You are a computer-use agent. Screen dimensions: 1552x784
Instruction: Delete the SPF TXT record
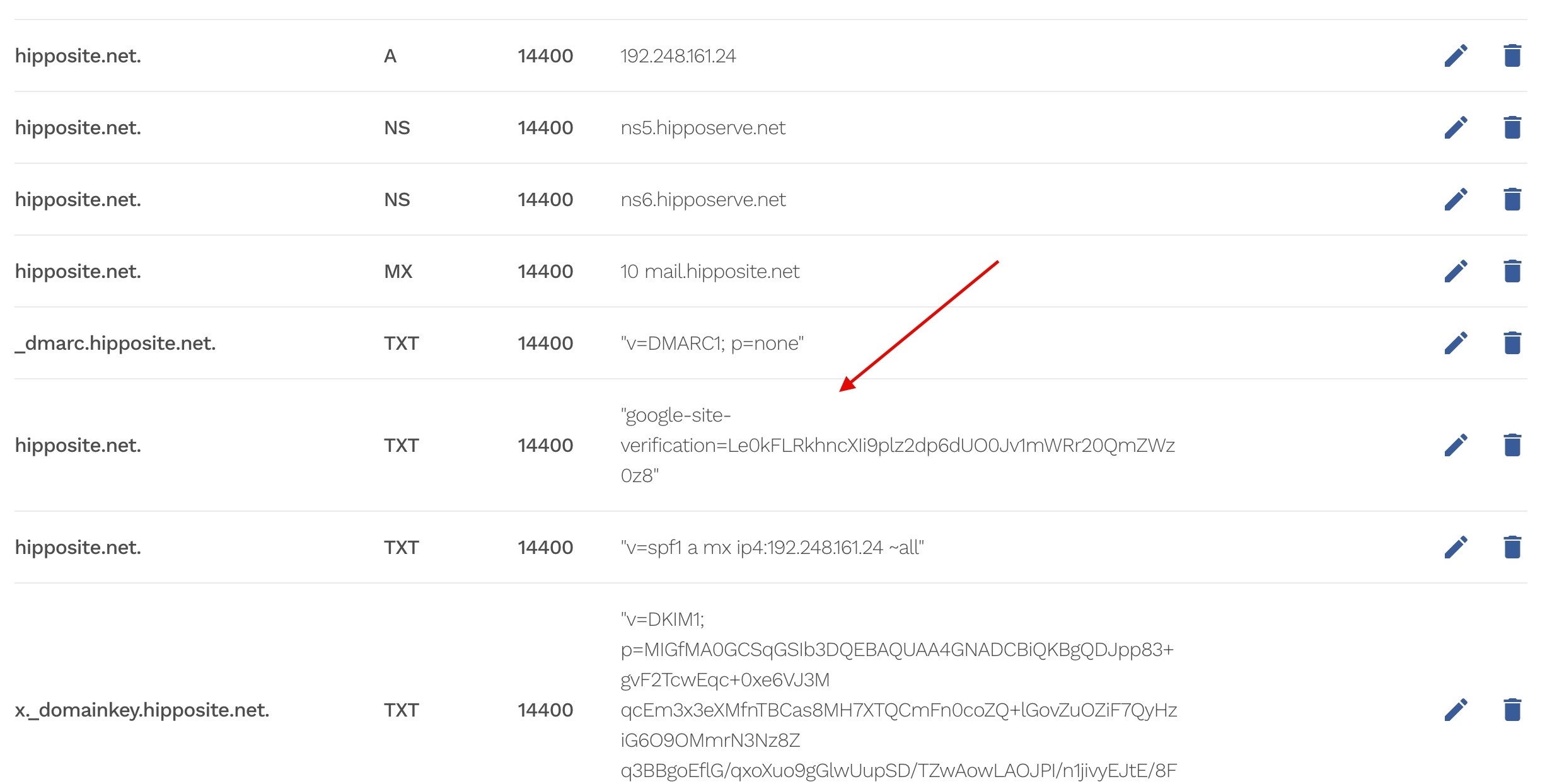point(1512,548)
